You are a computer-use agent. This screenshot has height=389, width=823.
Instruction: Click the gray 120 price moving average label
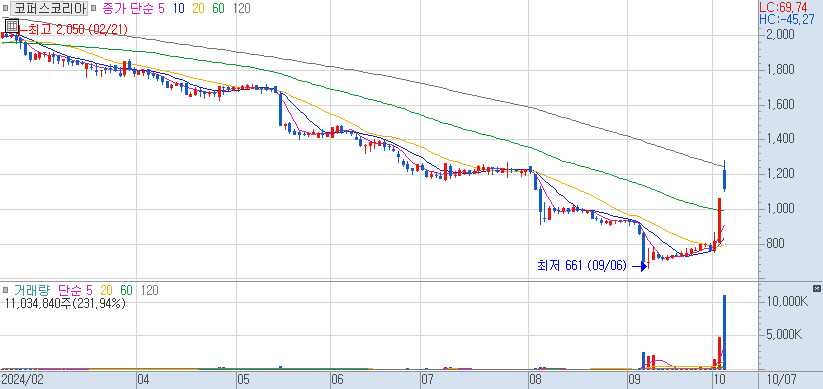point(241,8)
